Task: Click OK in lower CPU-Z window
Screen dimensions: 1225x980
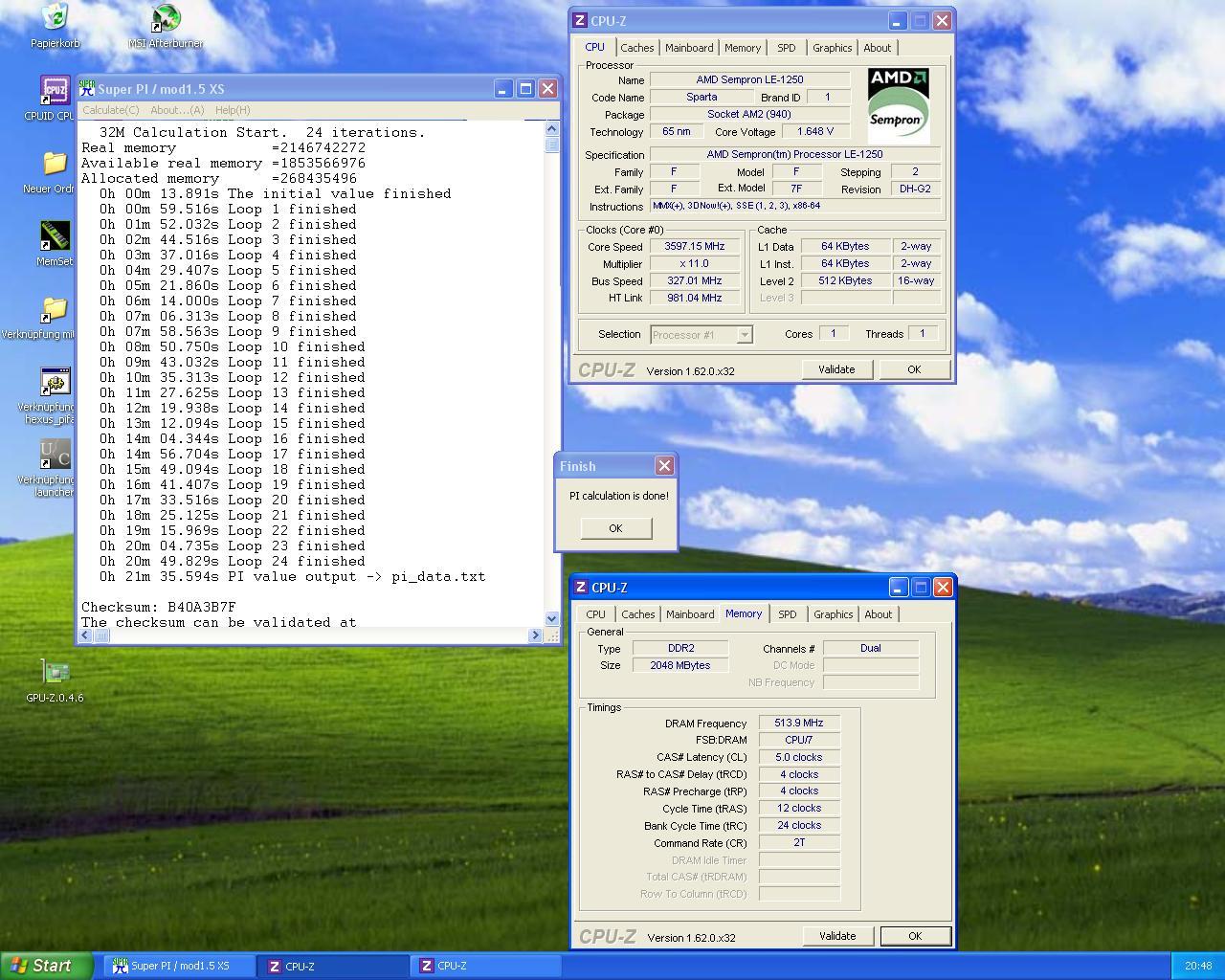Action: pyautogui.click(x=915, y=936)
